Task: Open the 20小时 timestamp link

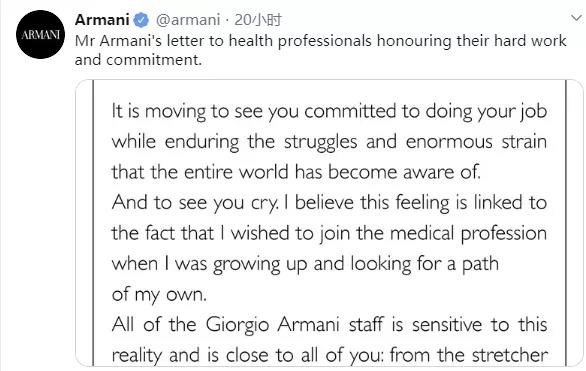Action: (x=257, y=20)
